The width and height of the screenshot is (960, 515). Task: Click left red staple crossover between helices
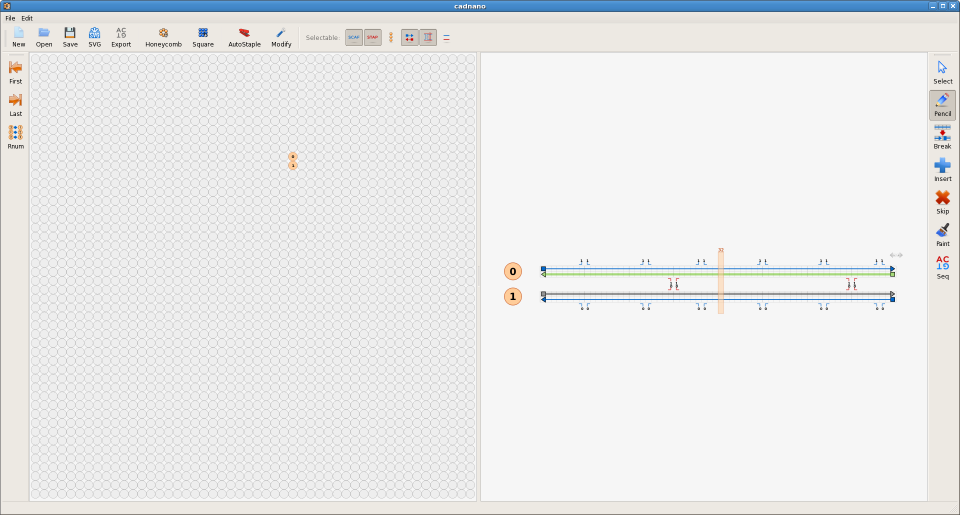(673, 284)
